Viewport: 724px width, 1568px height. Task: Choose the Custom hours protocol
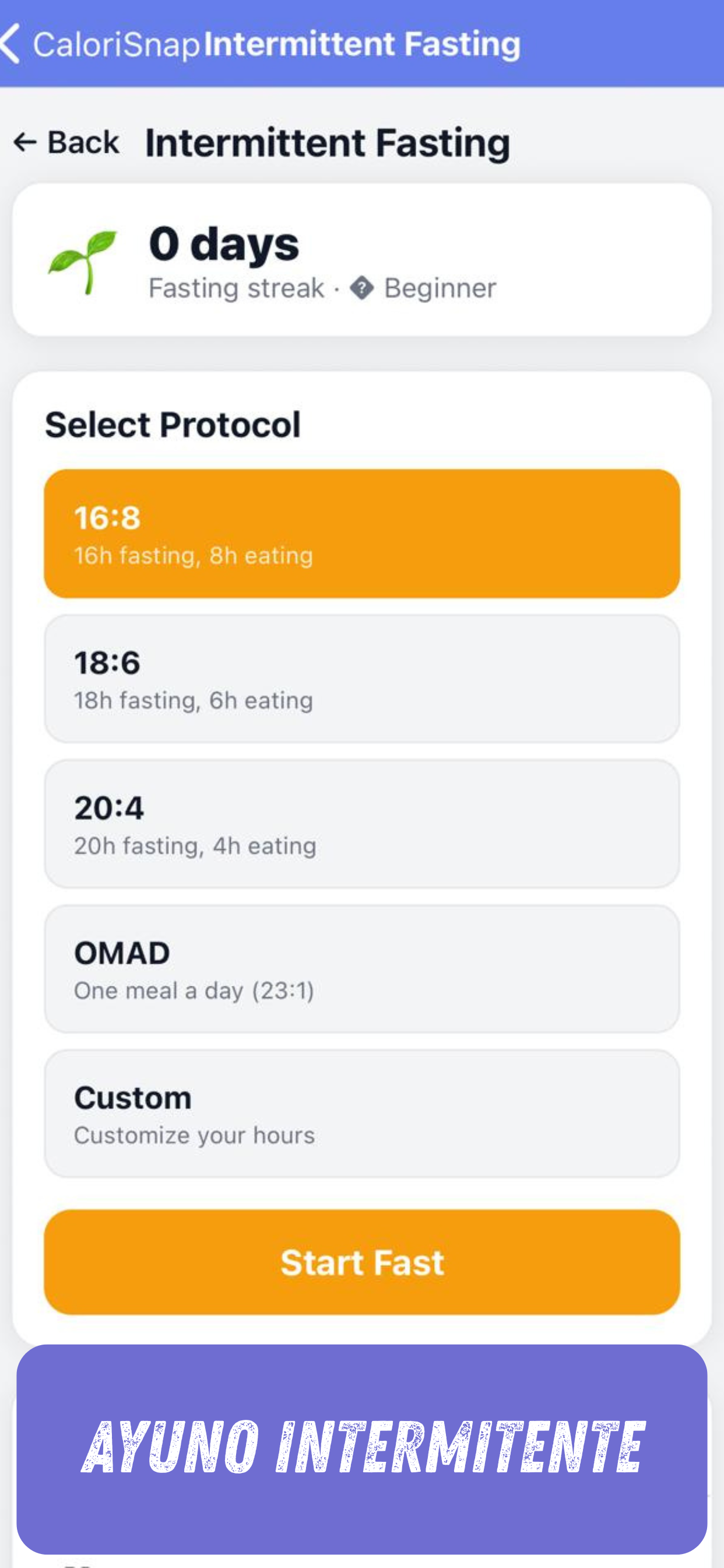click(x=361, y=1114)
